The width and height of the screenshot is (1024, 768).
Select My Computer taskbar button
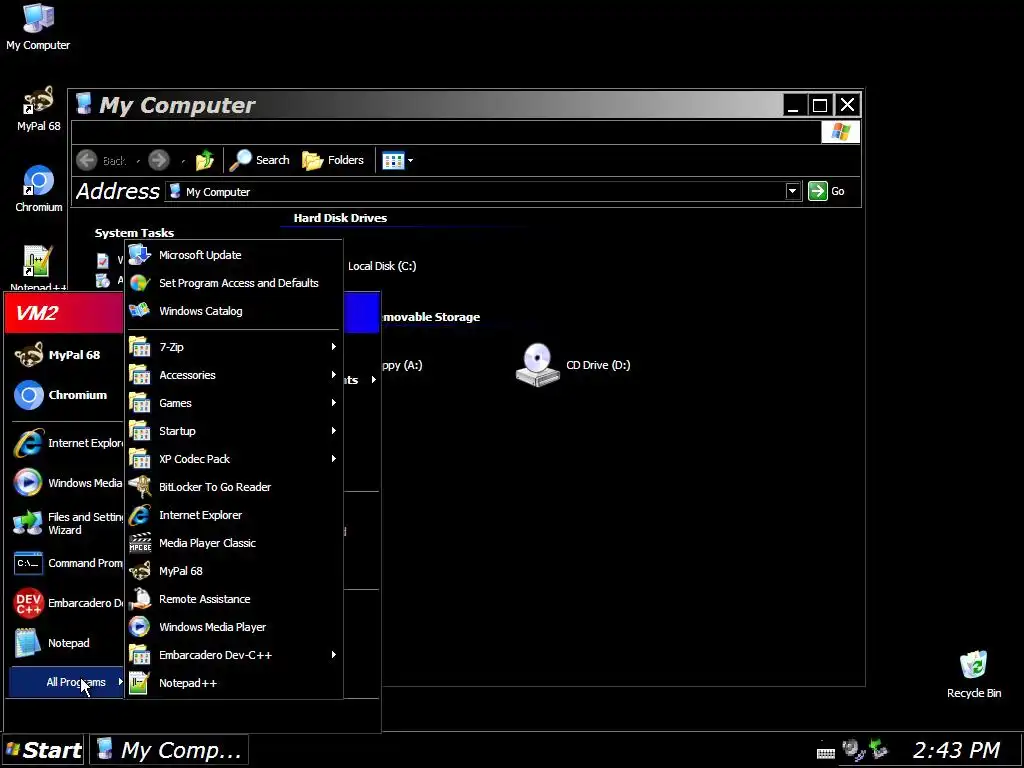[169, 750]
